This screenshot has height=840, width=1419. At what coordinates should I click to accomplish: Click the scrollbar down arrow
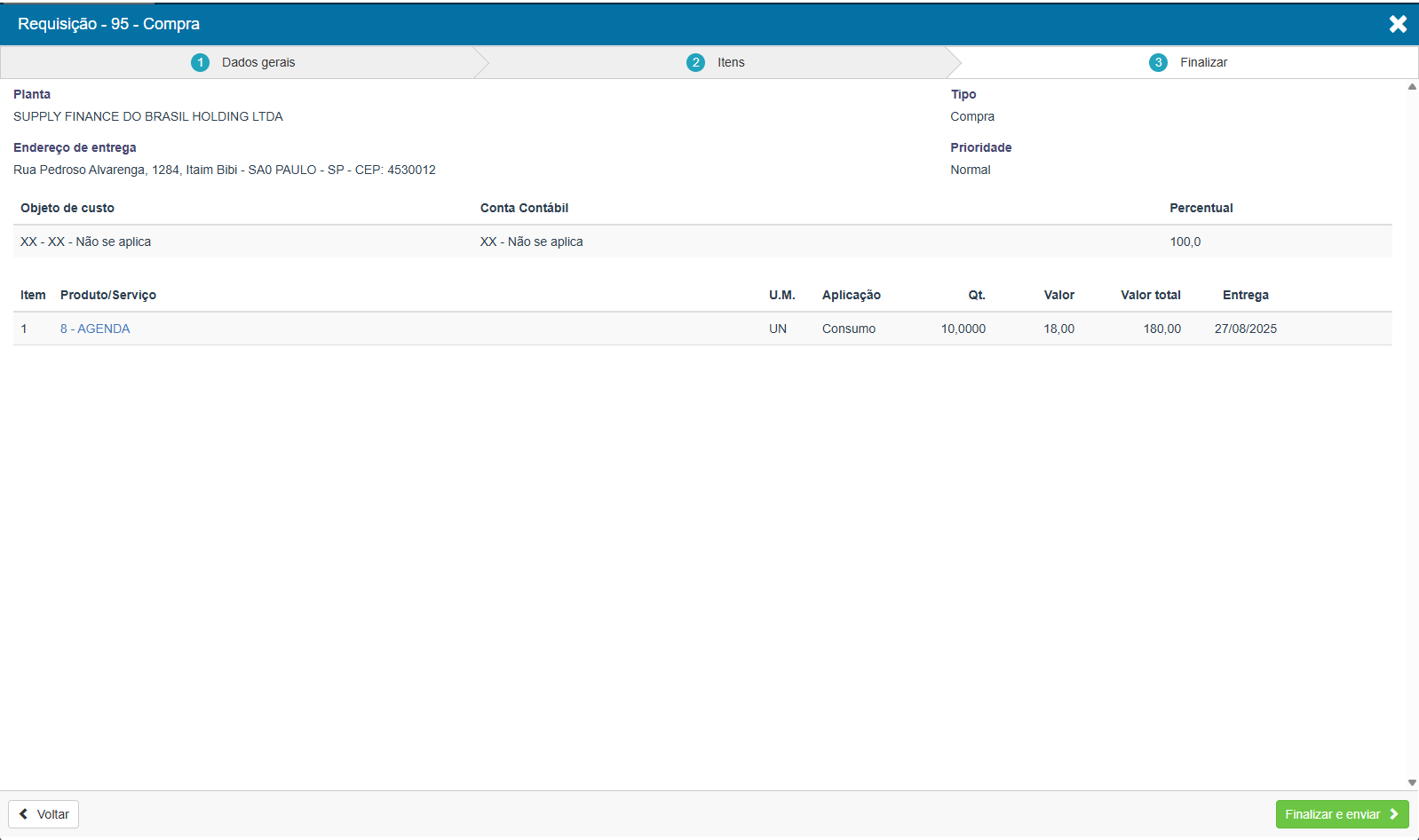[x=1412, y=783]
